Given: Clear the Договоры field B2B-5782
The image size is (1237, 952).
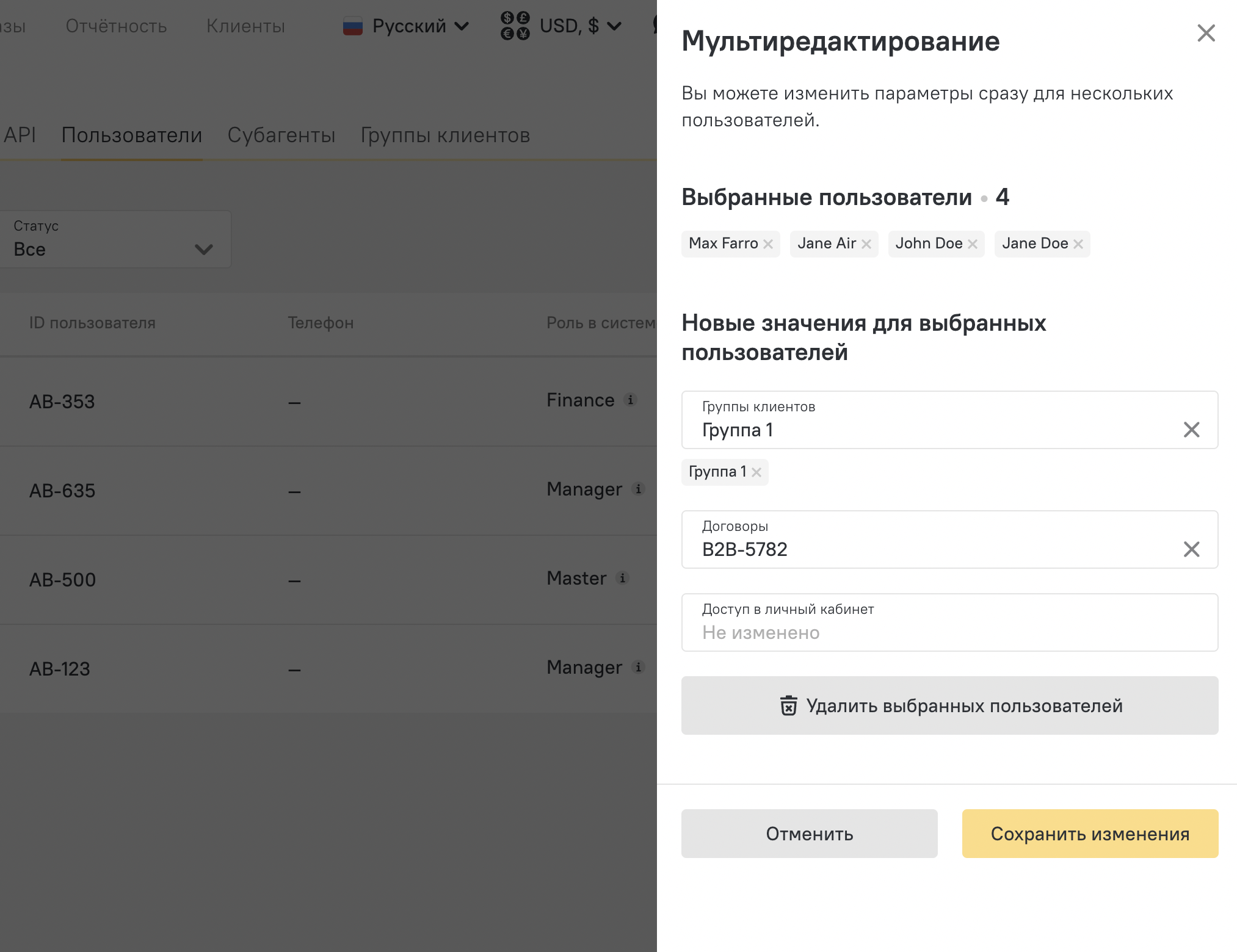Looking at the screenshot, I should 1191,549.
